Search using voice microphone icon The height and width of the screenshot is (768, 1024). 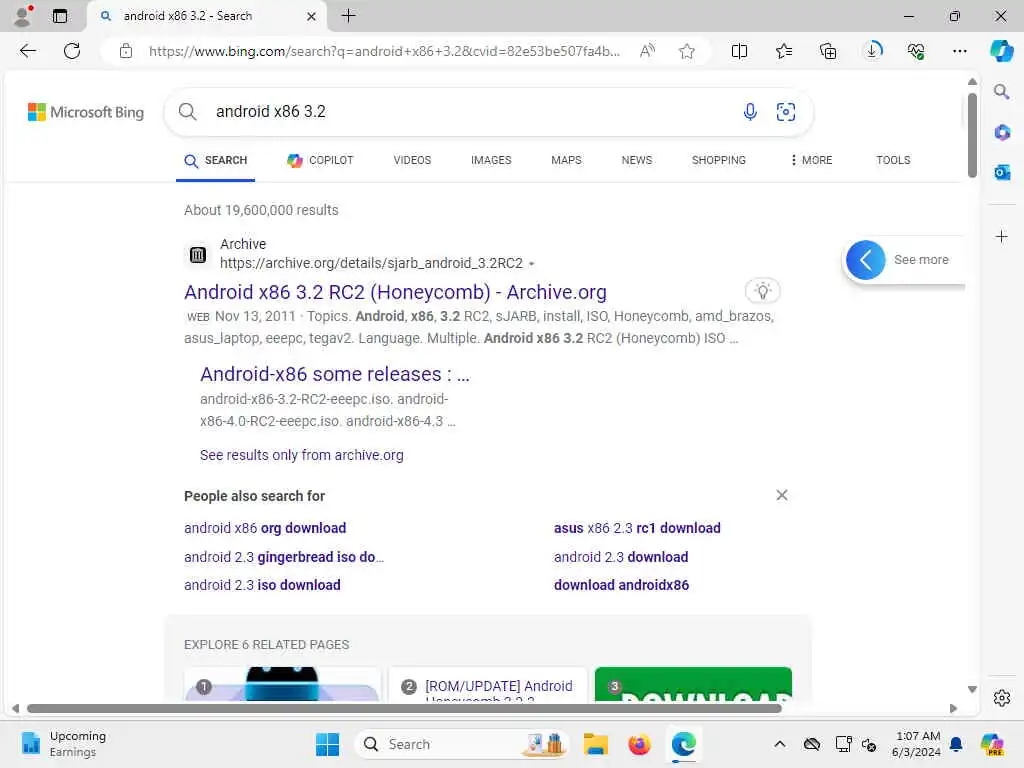750,112
